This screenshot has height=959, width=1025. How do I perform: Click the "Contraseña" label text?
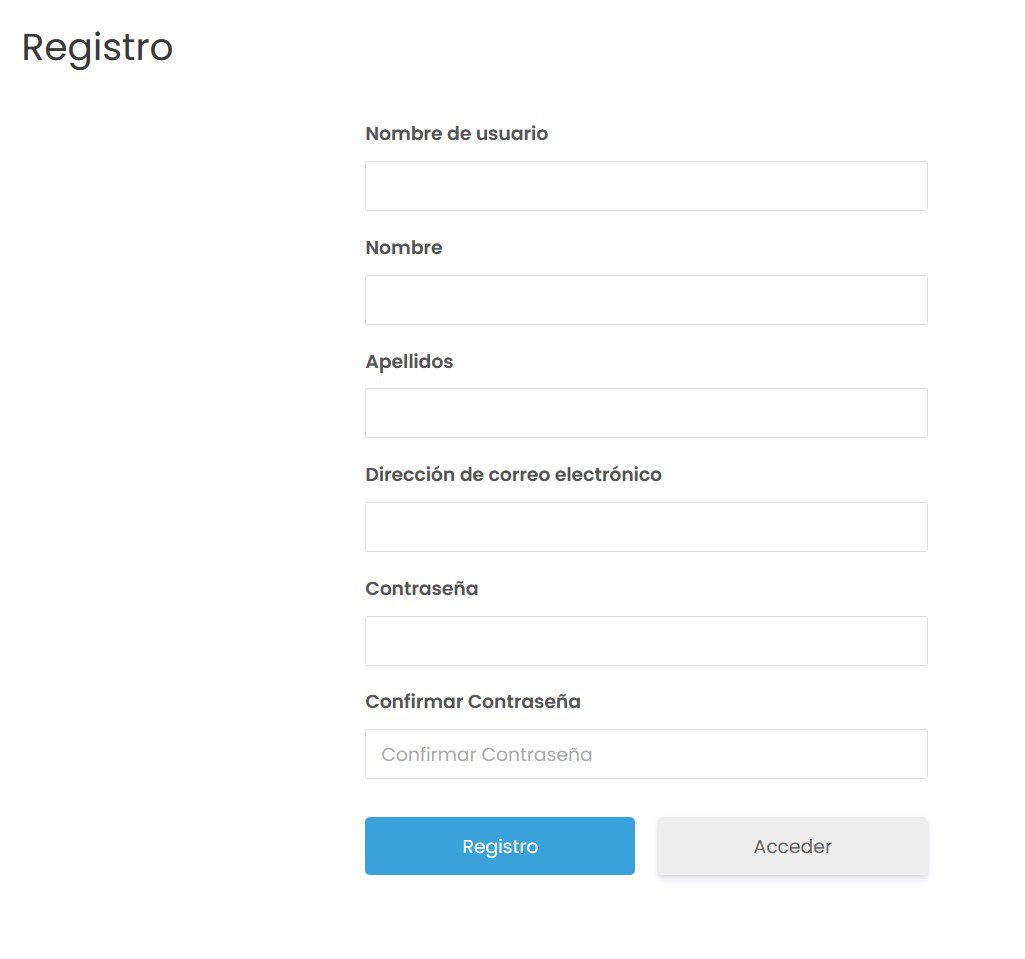click(x=421, y=588)
